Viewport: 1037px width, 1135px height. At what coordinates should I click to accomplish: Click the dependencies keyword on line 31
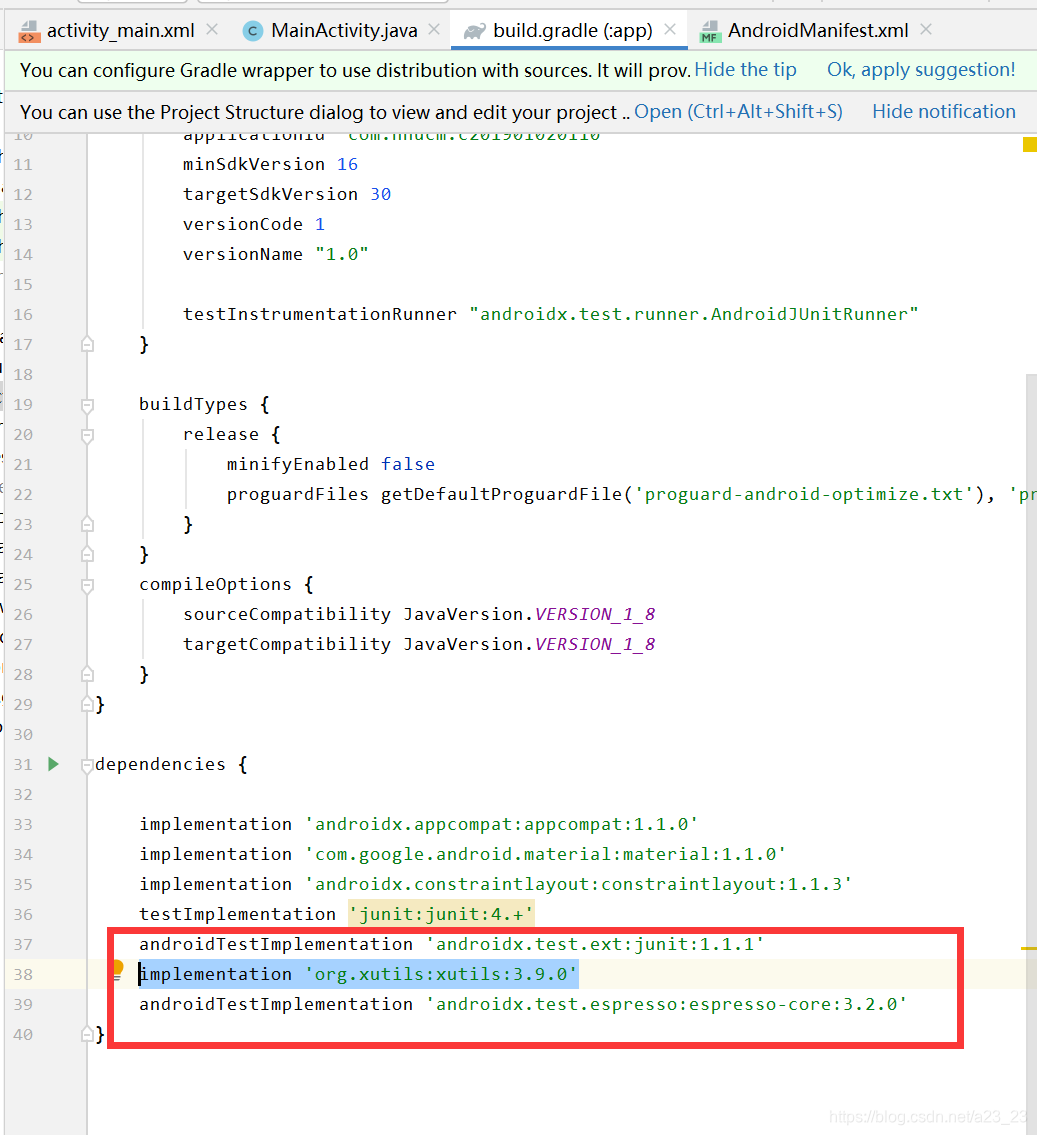click(160, 764)
